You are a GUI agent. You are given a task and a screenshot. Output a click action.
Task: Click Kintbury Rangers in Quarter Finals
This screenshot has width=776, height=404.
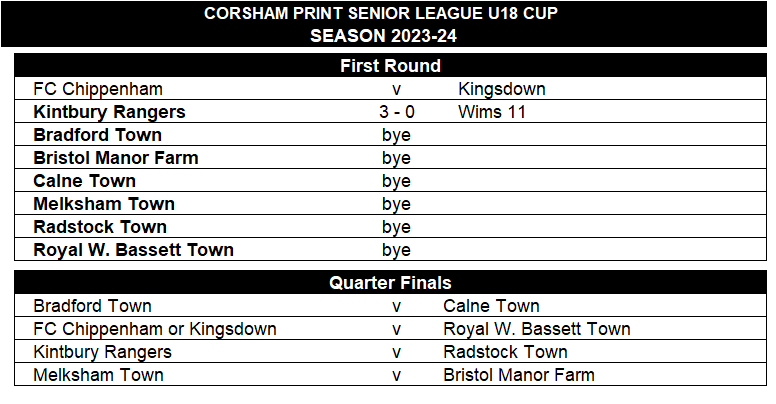pyautogui.click(x=102, y=352)
